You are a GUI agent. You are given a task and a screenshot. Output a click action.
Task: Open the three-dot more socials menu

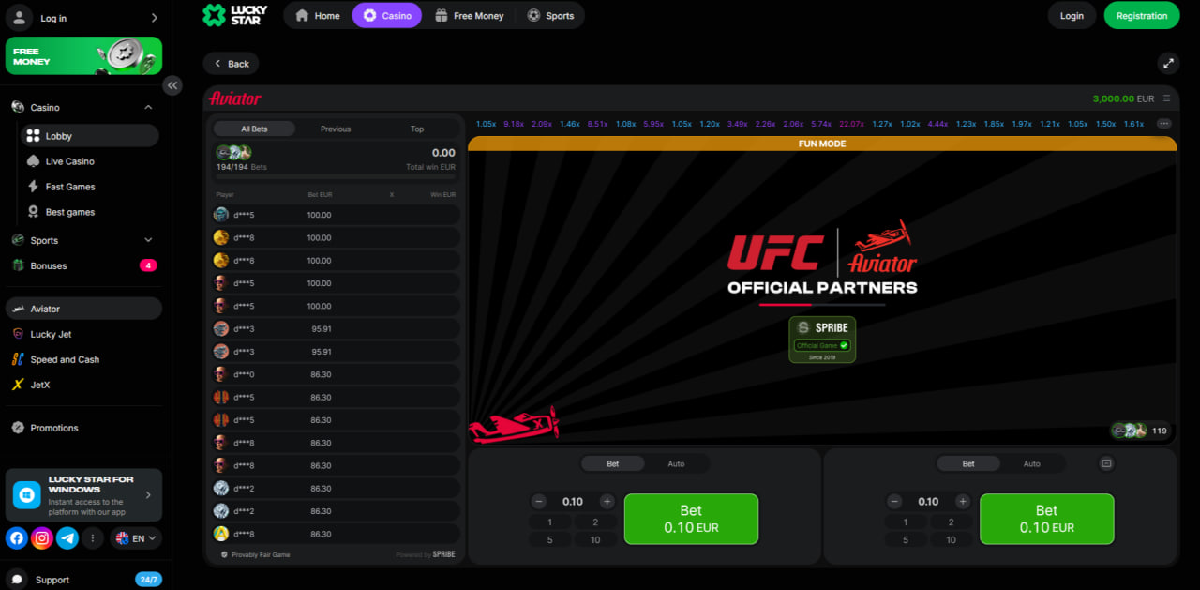[x=93, y=538]
